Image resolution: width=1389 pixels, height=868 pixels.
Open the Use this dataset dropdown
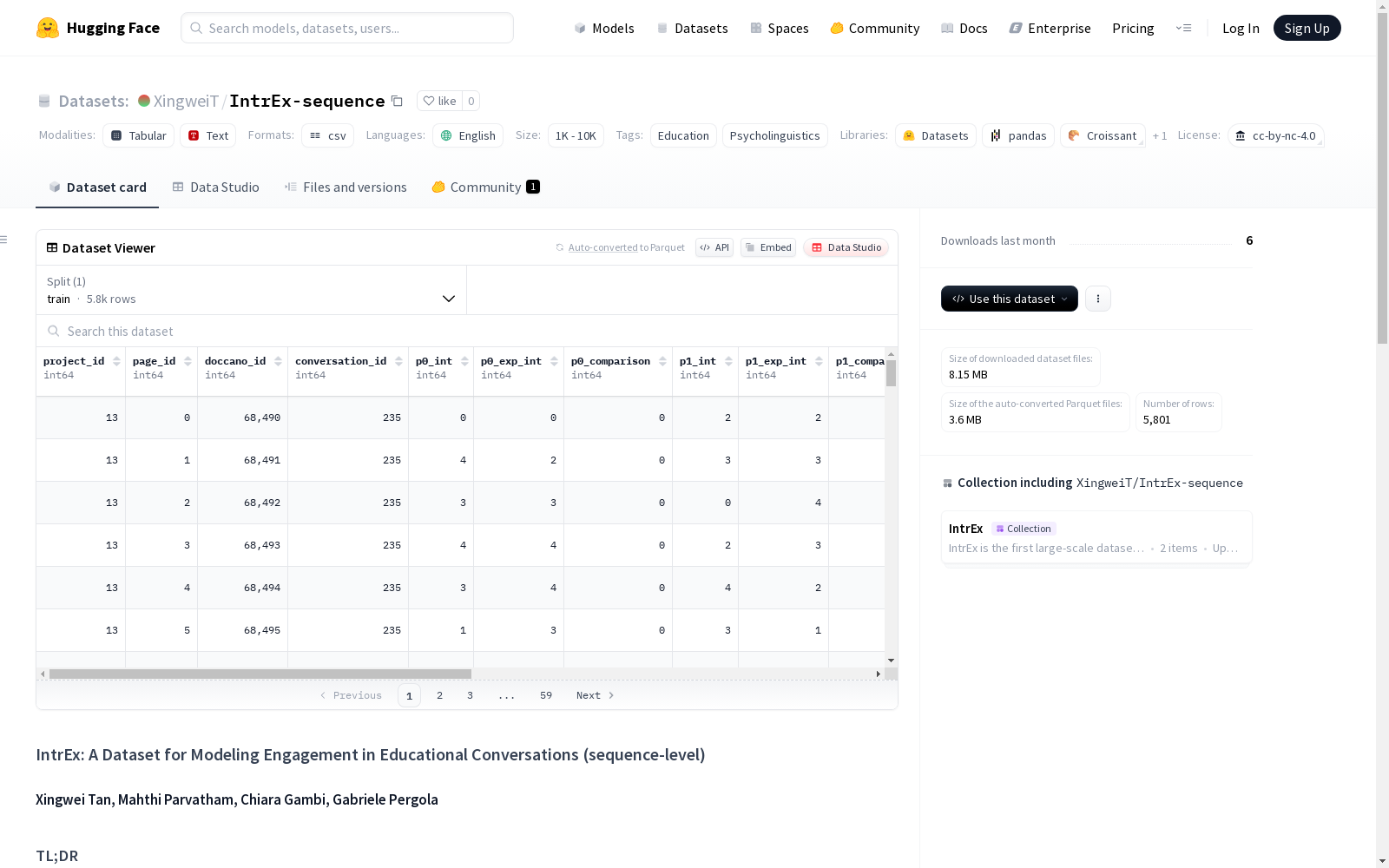point(1010,299)
